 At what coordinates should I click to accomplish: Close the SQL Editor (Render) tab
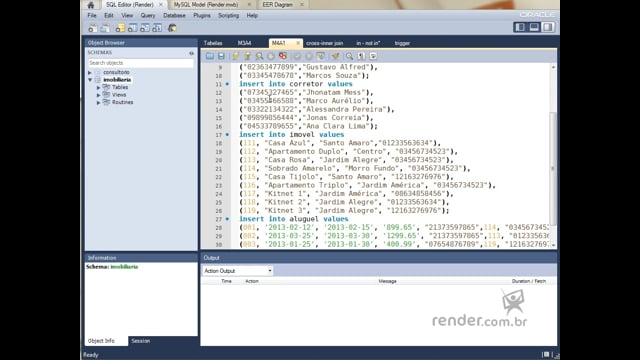(x=160, y=4)
